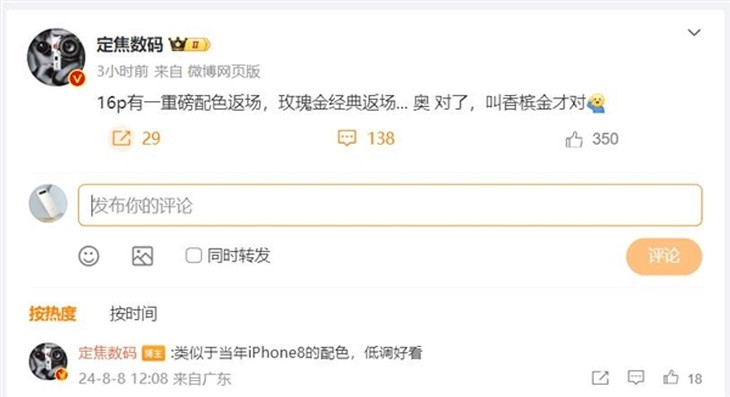Click your own avatar beside the comment box

pos(48,203)
